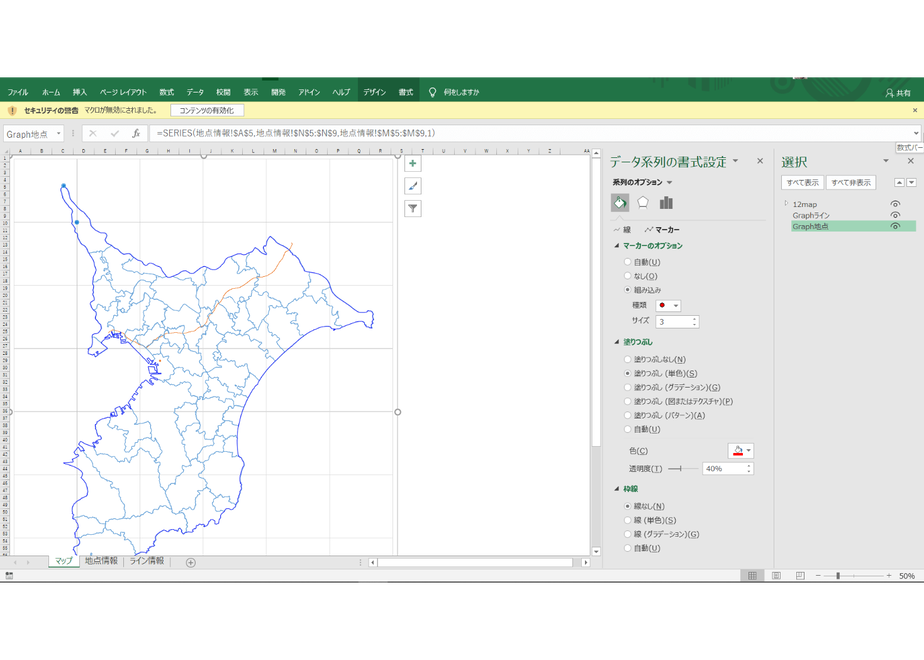Open the Chart Styles brush button
This screenshot has height=660, width=924.
click(412, 186)
